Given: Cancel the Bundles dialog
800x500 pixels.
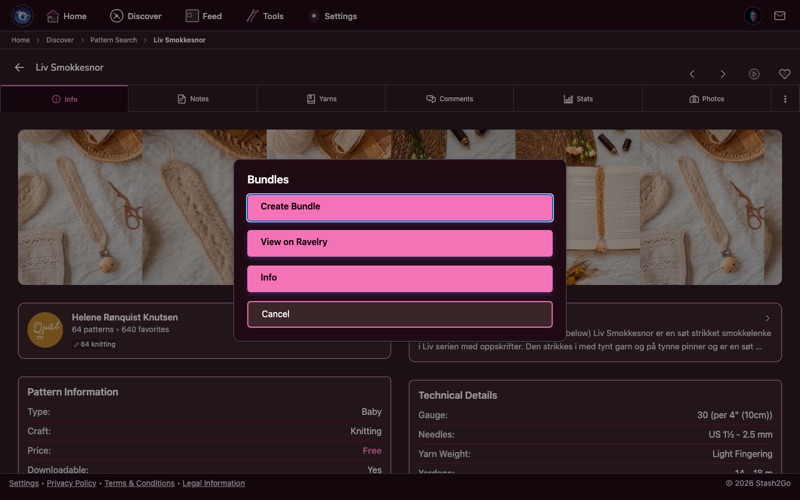Looking at the screenshot, I should pyautogui.click(x=400, y=314).
